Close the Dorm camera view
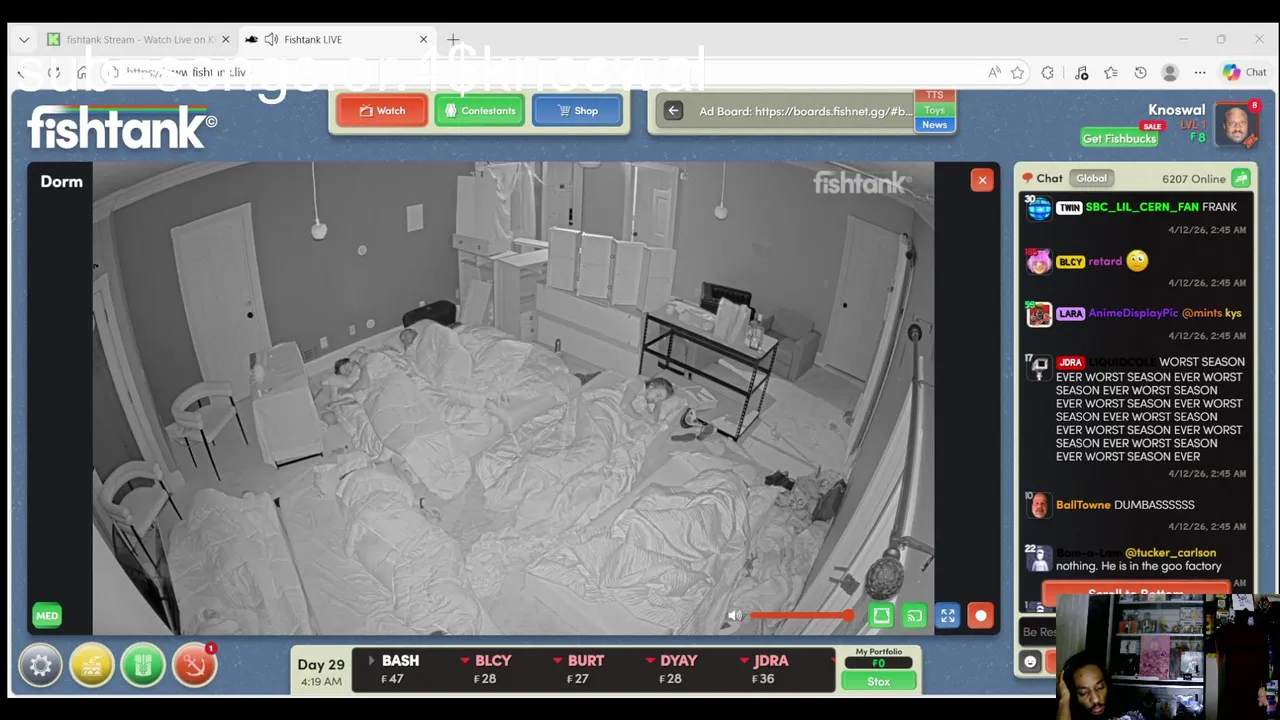The width and height of the screenshot is (1280, 720). pos(982,180)
